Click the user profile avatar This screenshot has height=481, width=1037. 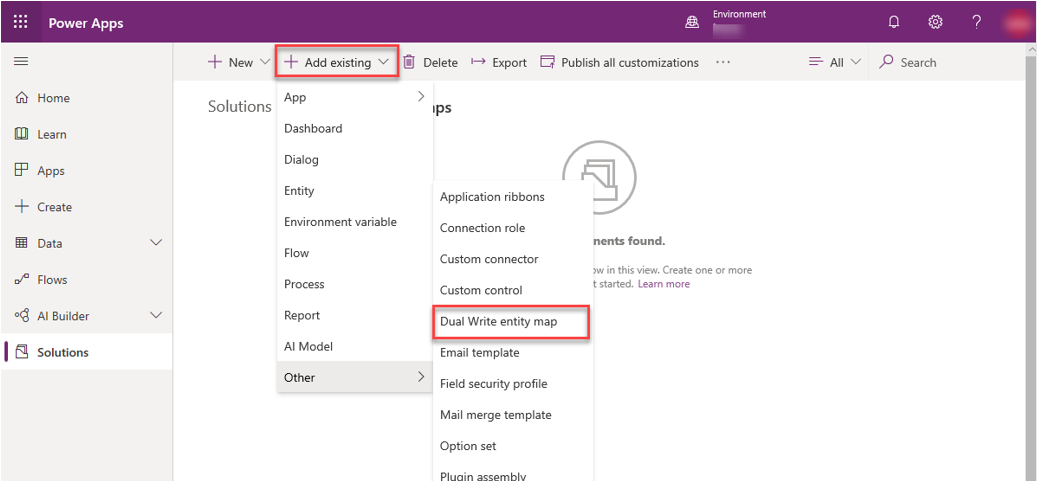point(1018,22)
